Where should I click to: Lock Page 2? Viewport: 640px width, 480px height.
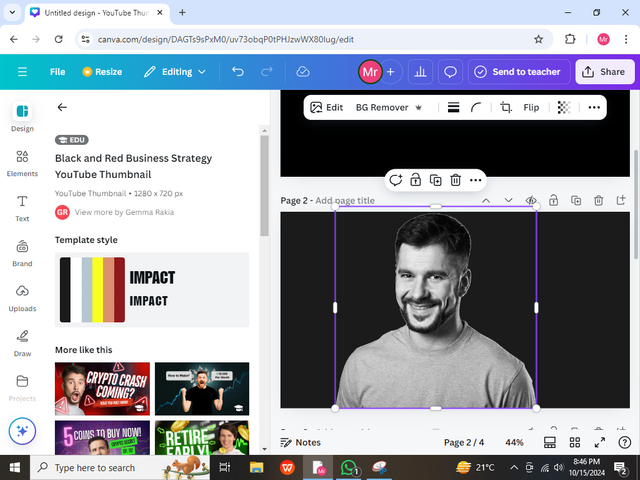coord(553,200)
